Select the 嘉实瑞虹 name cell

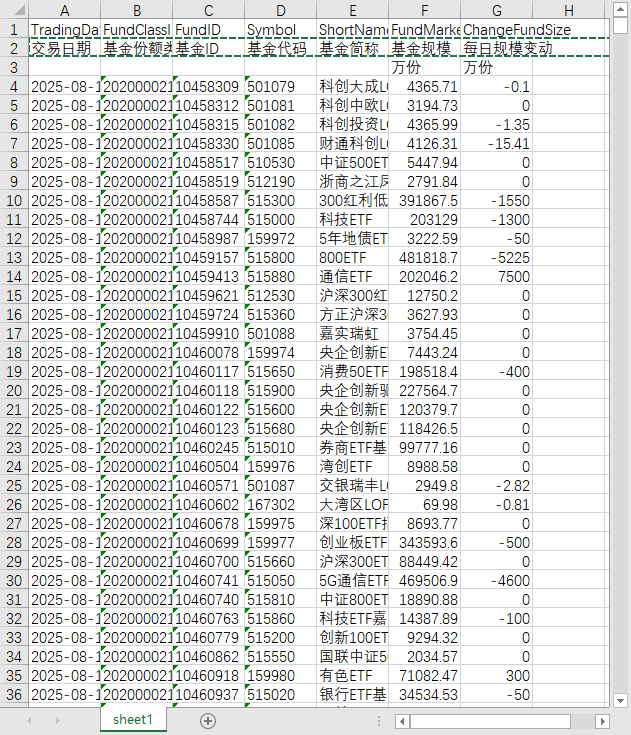pos(353,333)
